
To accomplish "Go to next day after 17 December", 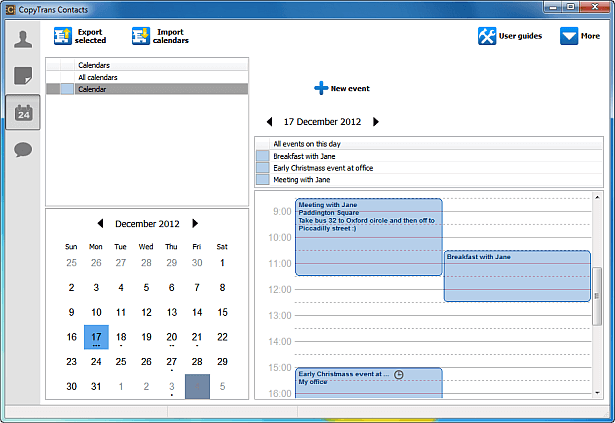I will (376, 122).
